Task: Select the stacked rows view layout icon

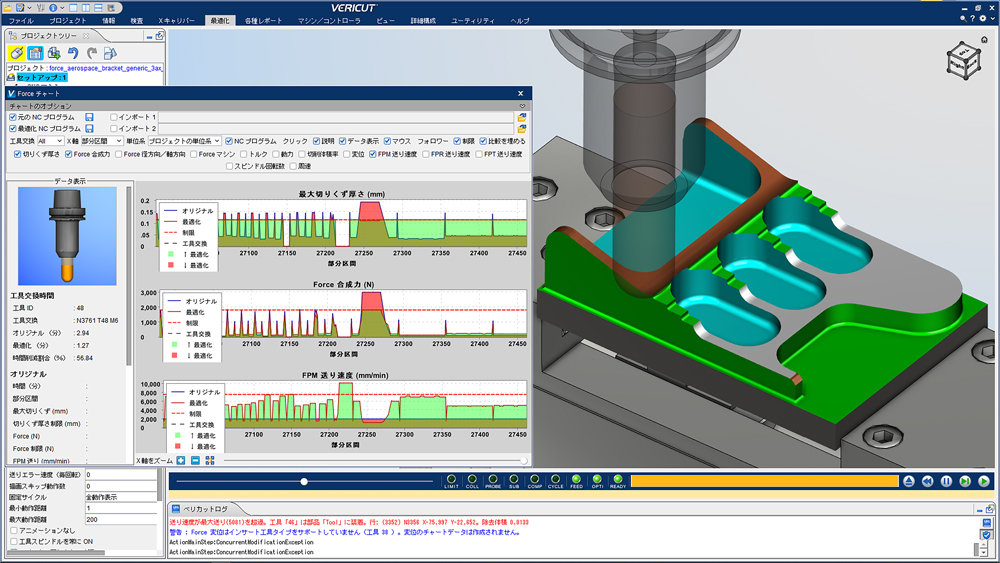Action: [x=98, y=8]
